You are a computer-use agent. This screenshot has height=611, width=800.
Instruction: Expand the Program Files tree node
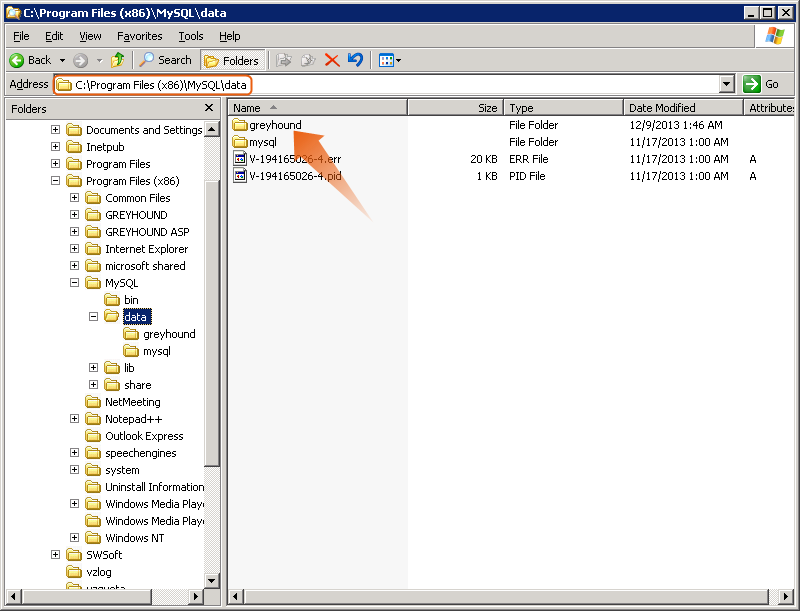(56, 164)
